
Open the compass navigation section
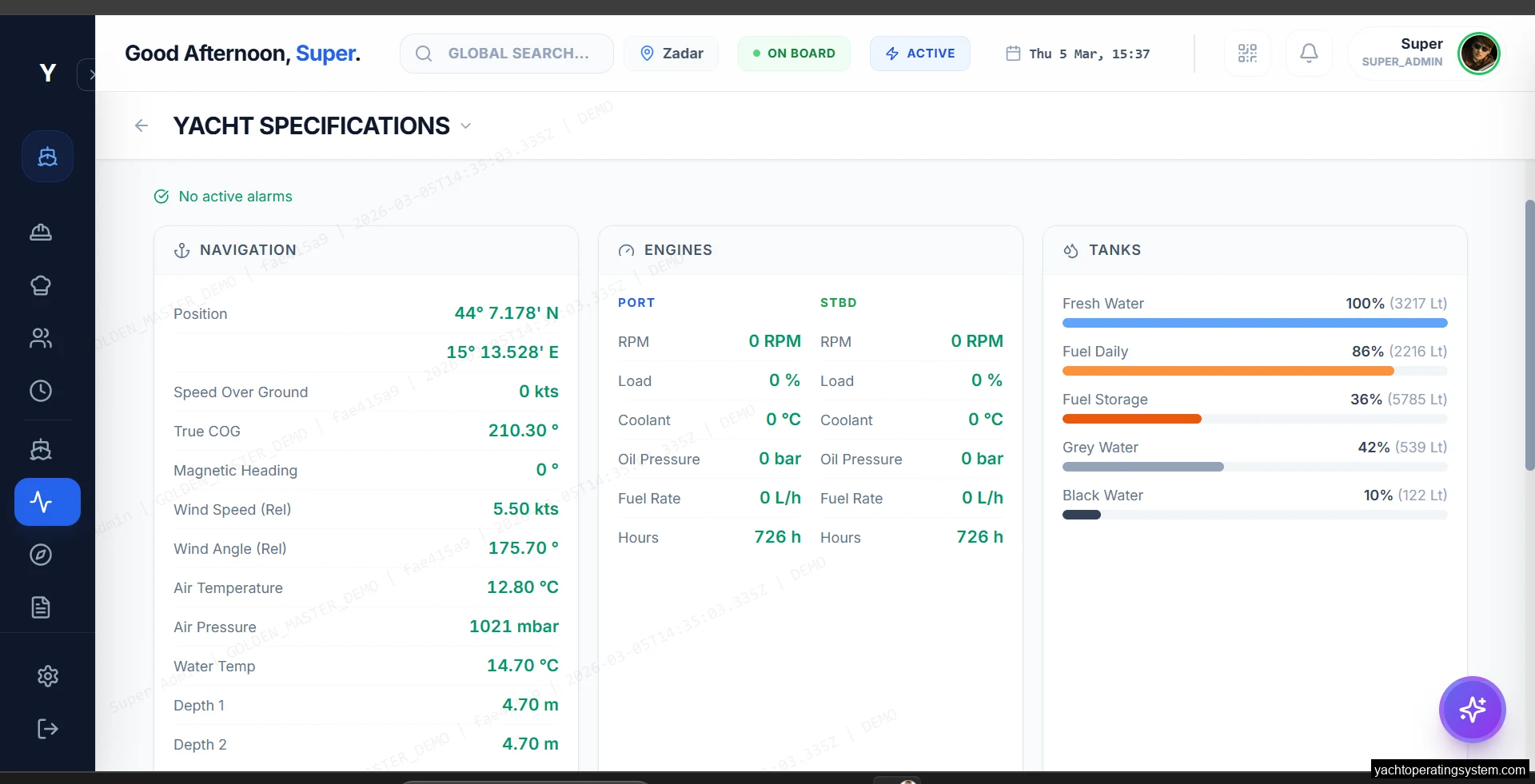tap(40, 555)
